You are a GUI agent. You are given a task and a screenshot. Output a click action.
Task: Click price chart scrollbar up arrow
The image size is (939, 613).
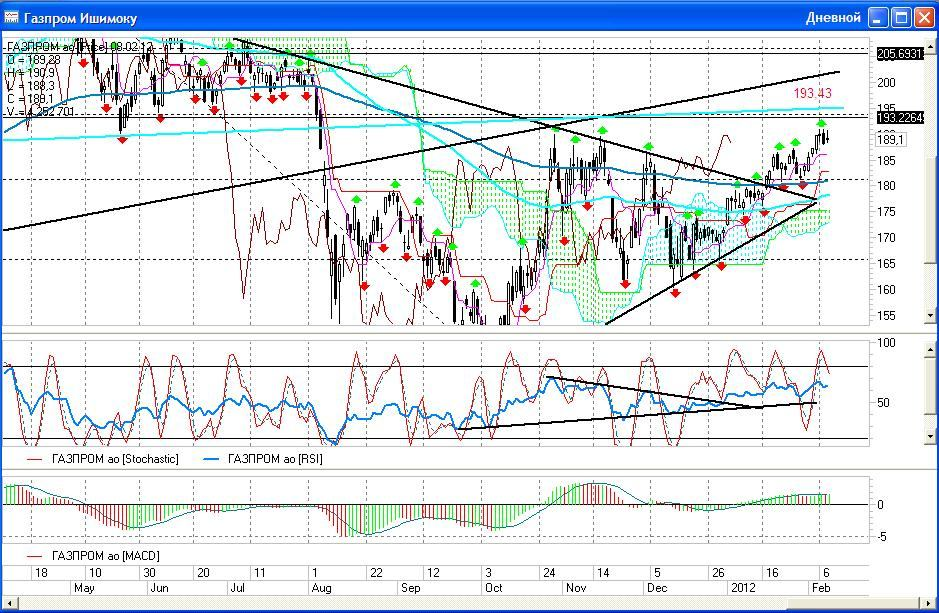[x=931, y=46]
